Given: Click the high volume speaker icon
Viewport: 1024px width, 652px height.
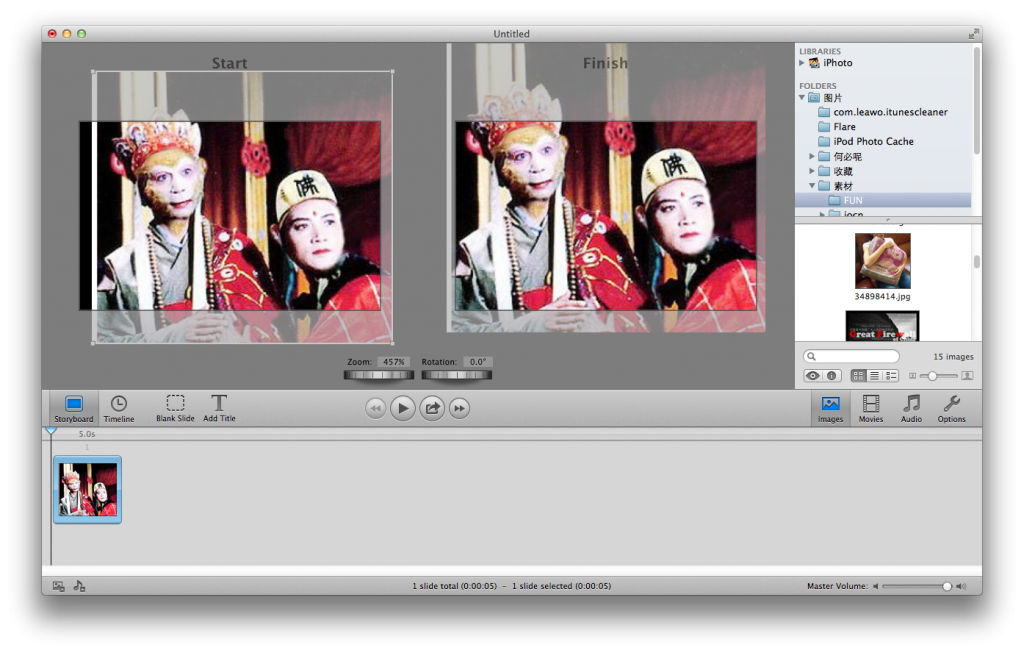Looking at the screenshot, I should click(x=961, y=586).
